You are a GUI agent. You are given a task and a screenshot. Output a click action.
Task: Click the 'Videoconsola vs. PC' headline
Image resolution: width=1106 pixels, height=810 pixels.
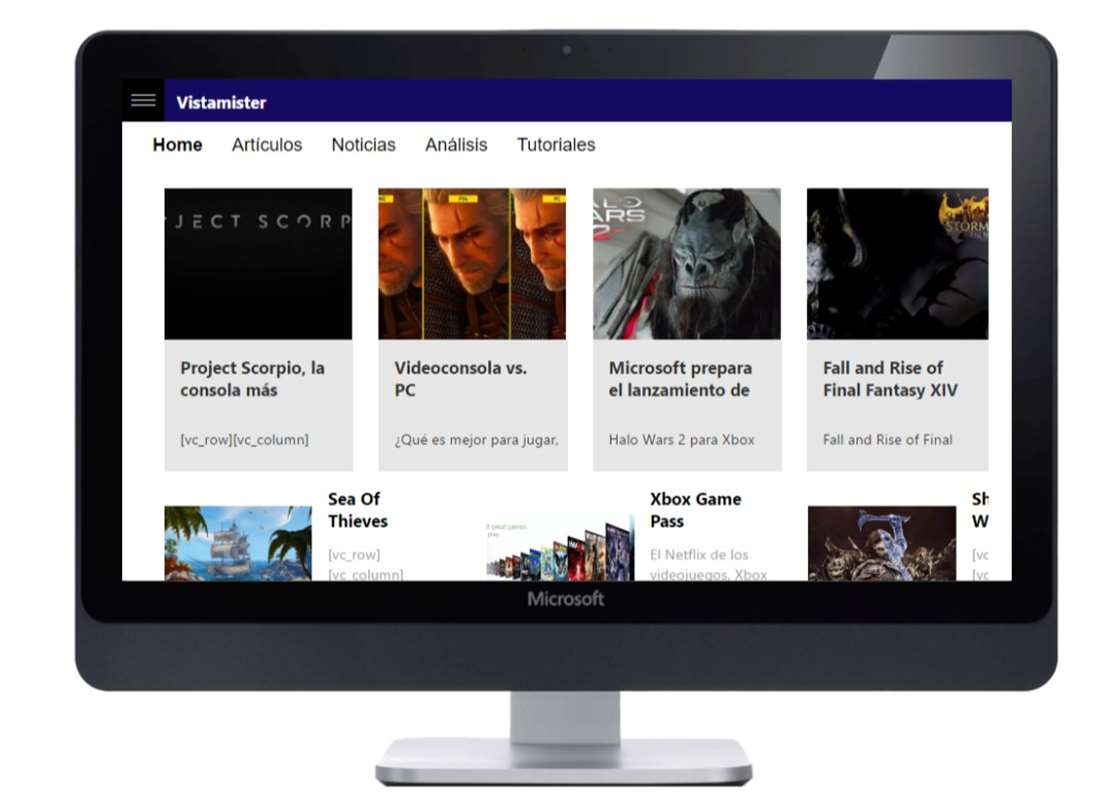click(461, 379)
